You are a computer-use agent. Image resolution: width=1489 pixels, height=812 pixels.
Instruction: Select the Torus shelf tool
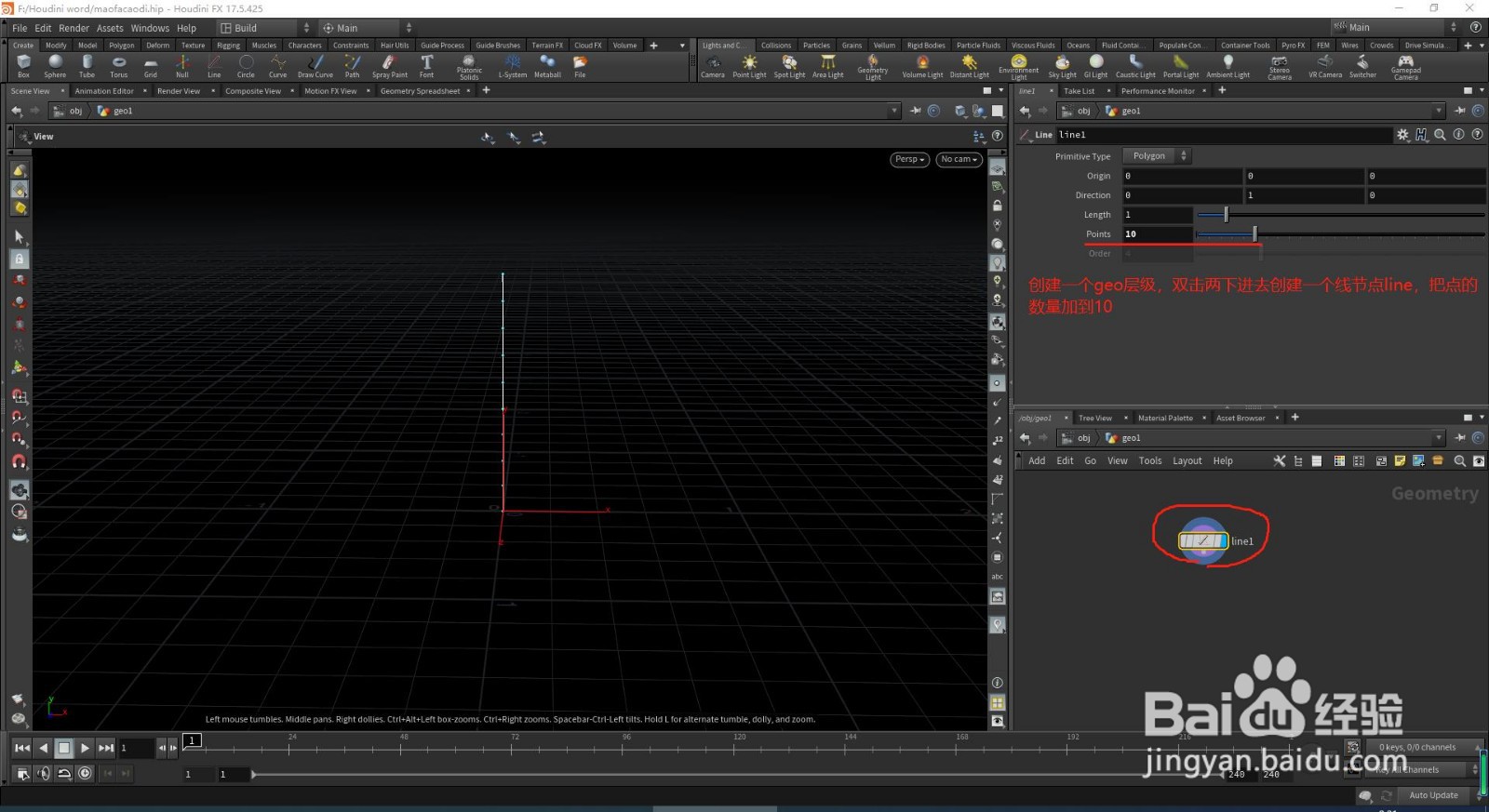(118, 66)
